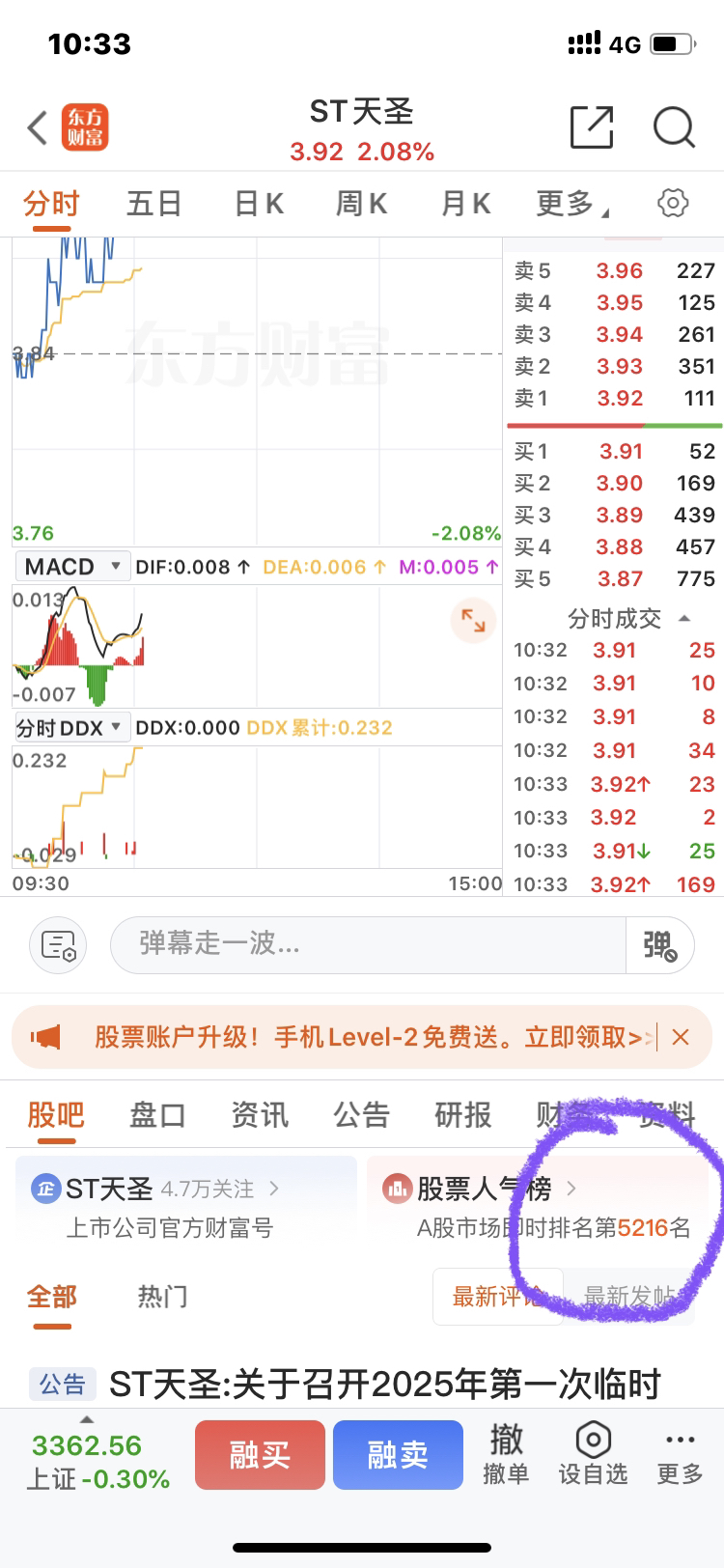Open the search magnifier icon
This screenshot has width=724, height=1568.
pos(674,127)
